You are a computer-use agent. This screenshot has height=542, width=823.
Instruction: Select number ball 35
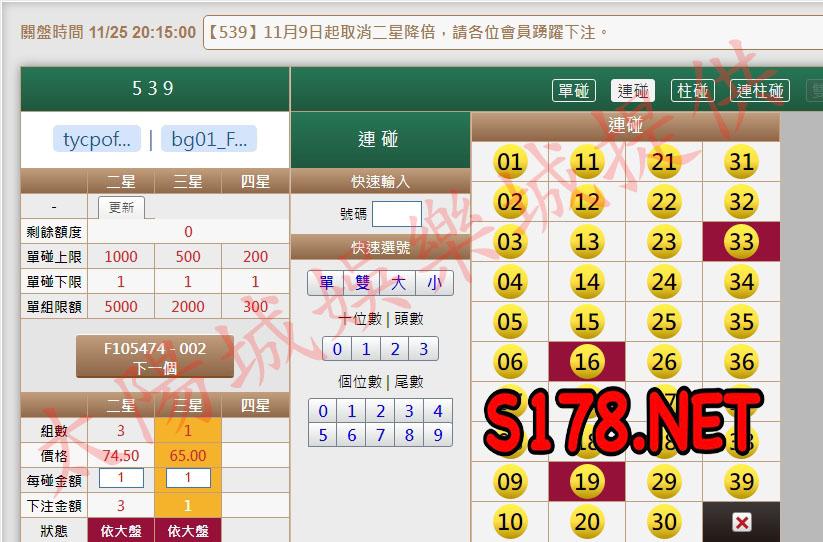[741, 322]
